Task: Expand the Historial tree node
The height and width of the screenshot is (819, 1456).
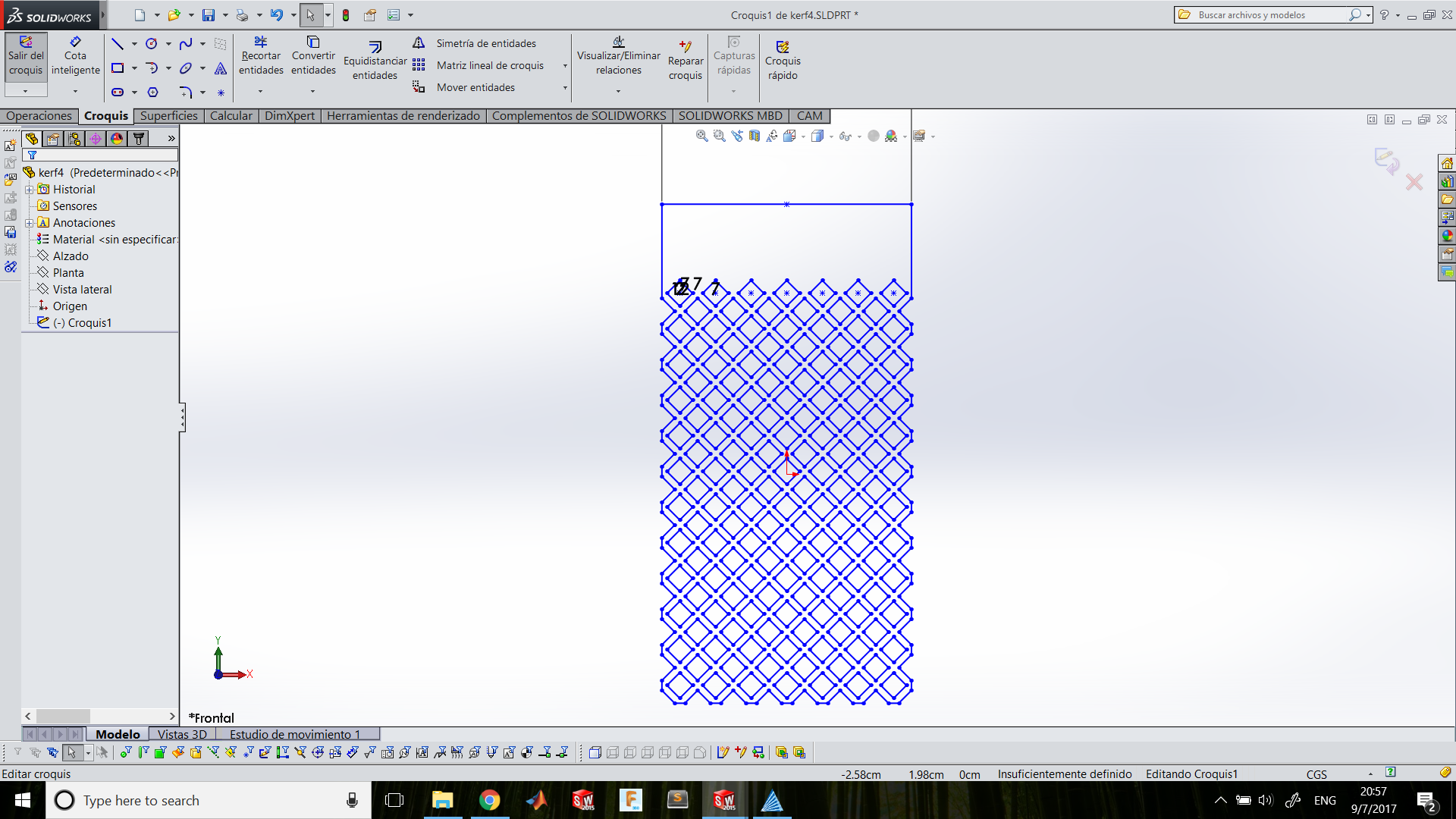Action: point(29,190)
